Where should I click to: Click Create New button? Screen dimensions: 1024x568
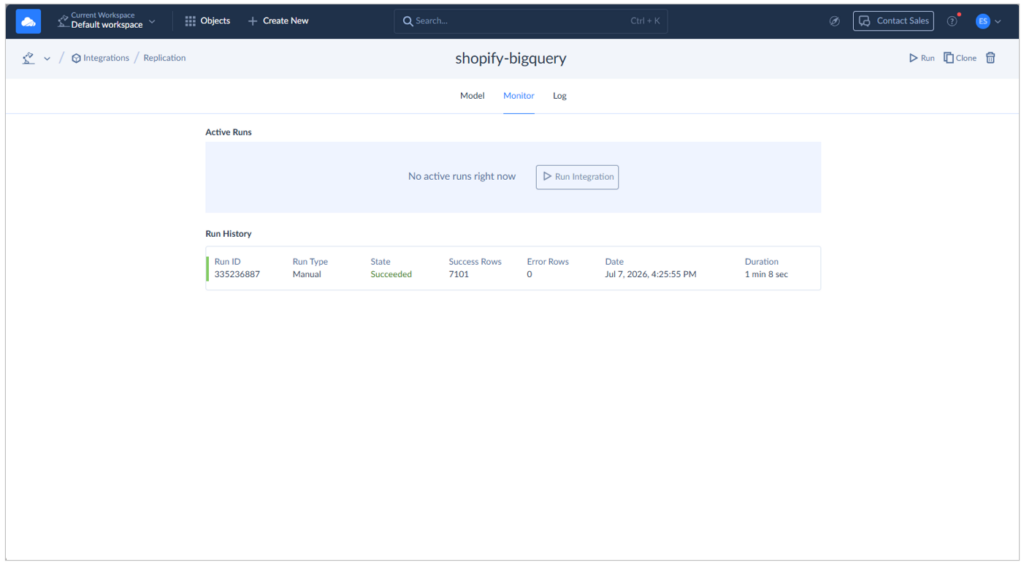pyautogui.click(x=278, y=21)
